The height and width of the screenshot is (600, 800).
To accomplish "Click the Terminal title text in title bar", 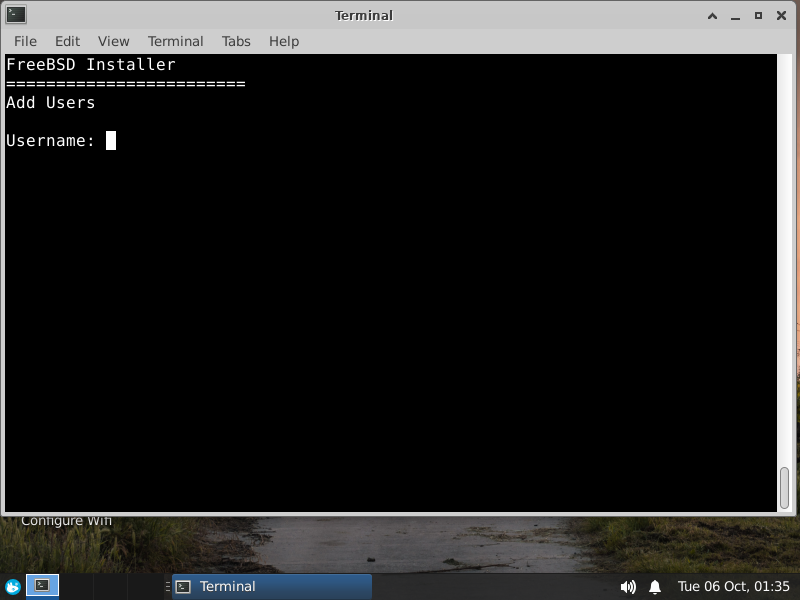I will [364, 16].
